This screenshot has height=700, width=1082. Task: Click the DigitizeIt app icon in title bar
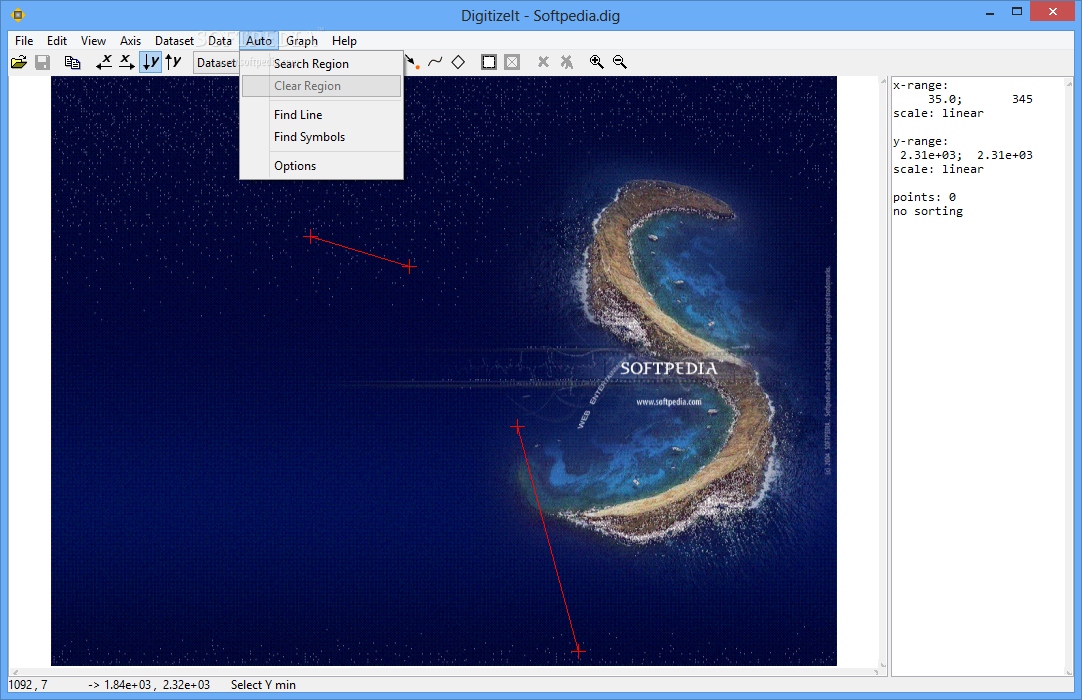click(x=18, y=14)
